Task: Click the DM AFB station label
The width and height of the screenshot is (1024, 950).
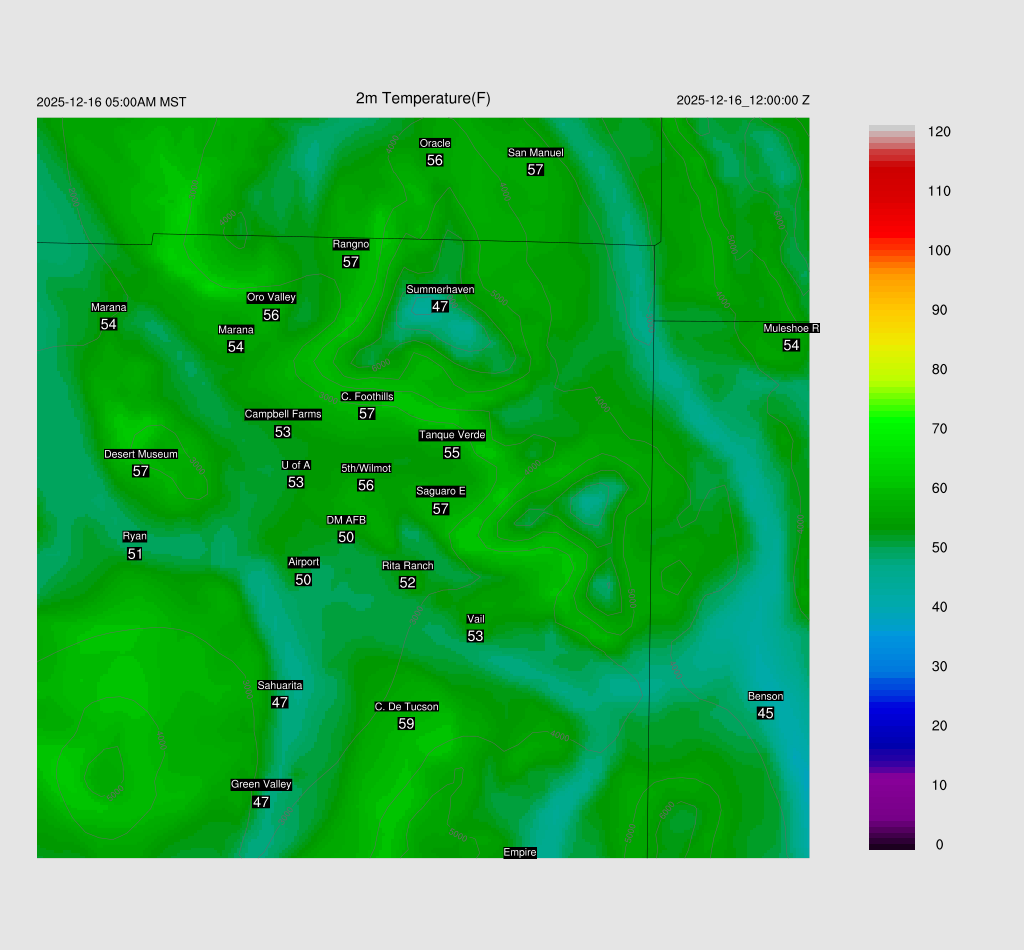Action: click(346, 520)
